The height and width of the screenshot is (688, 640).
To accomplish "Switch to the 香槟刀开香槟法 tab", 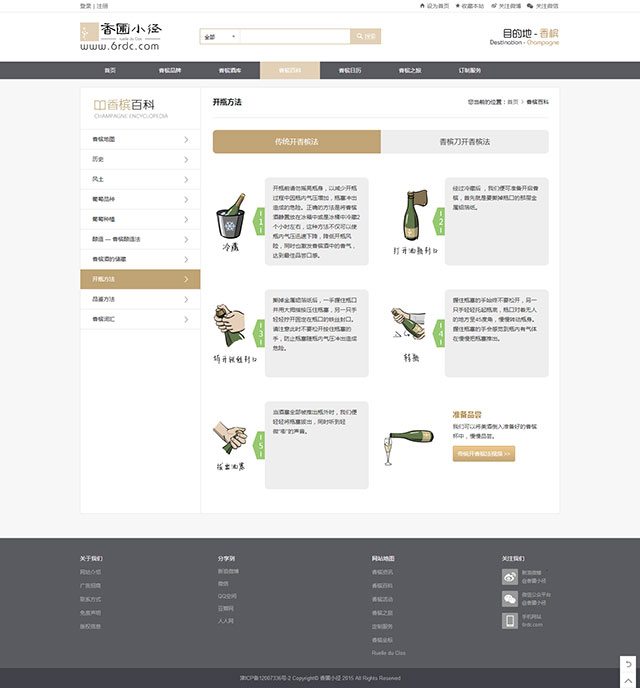I will click(464, 142).
